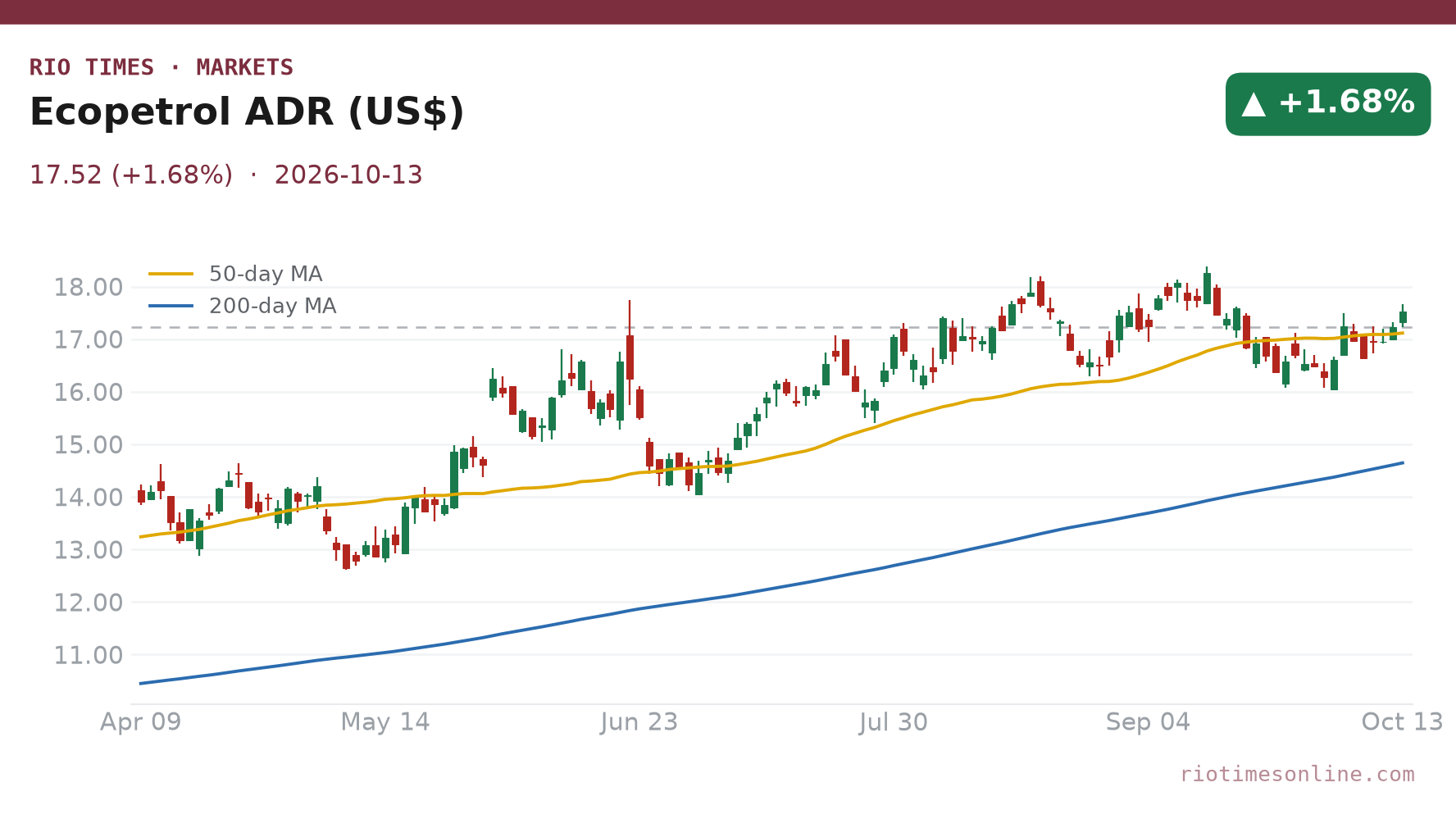Click the 11.00 y-axis label
The image size is (1456, 819).
pyautogui.click(x=88, y=655)
